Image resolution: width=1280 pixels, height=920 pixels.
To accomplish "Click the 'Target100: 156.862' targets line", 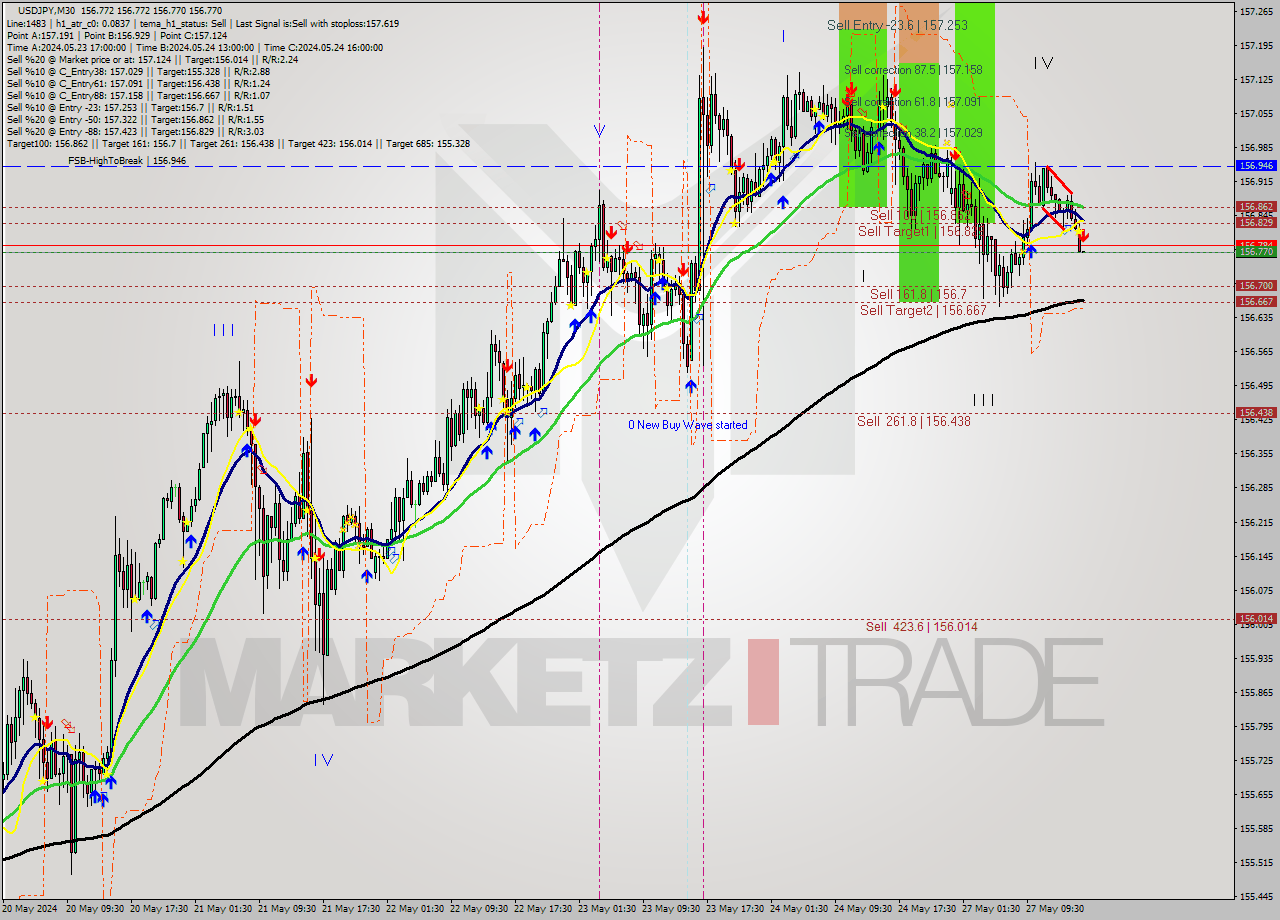I will [238, 144].
